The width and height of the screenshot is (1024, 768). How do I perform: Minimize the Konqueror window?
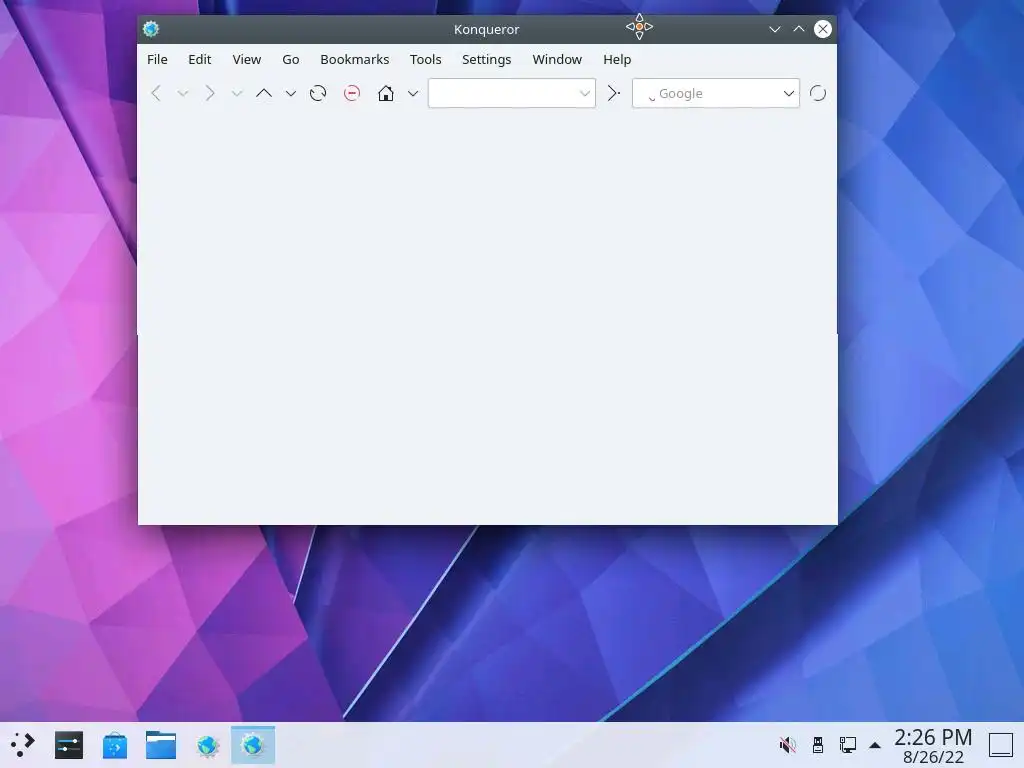(775, 29)
